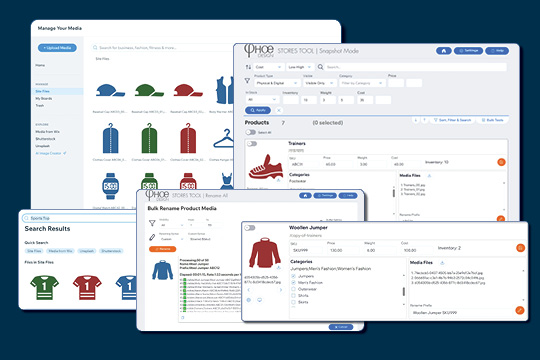Click Home icon in Rename All window
The height and width of the screenshot is (360, 540).
[305, 196]
